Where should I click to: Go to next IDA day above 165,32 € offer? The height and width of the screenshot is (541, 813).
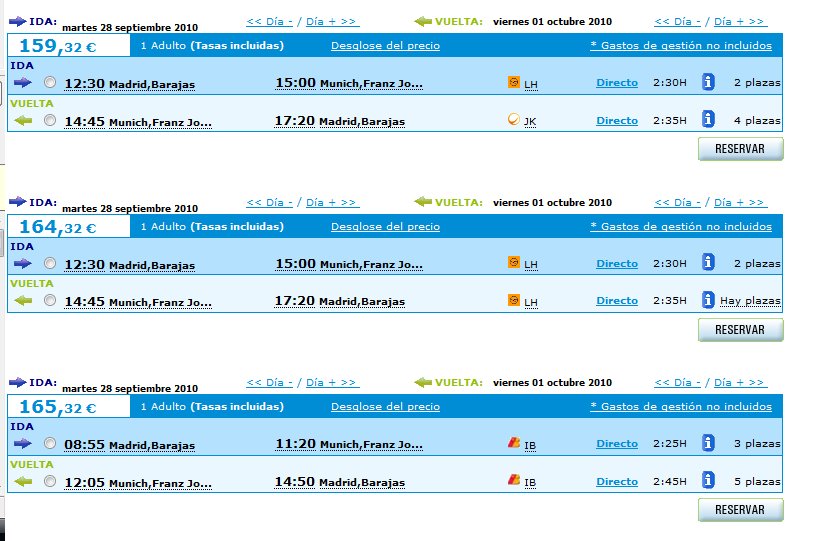point(332,383)
